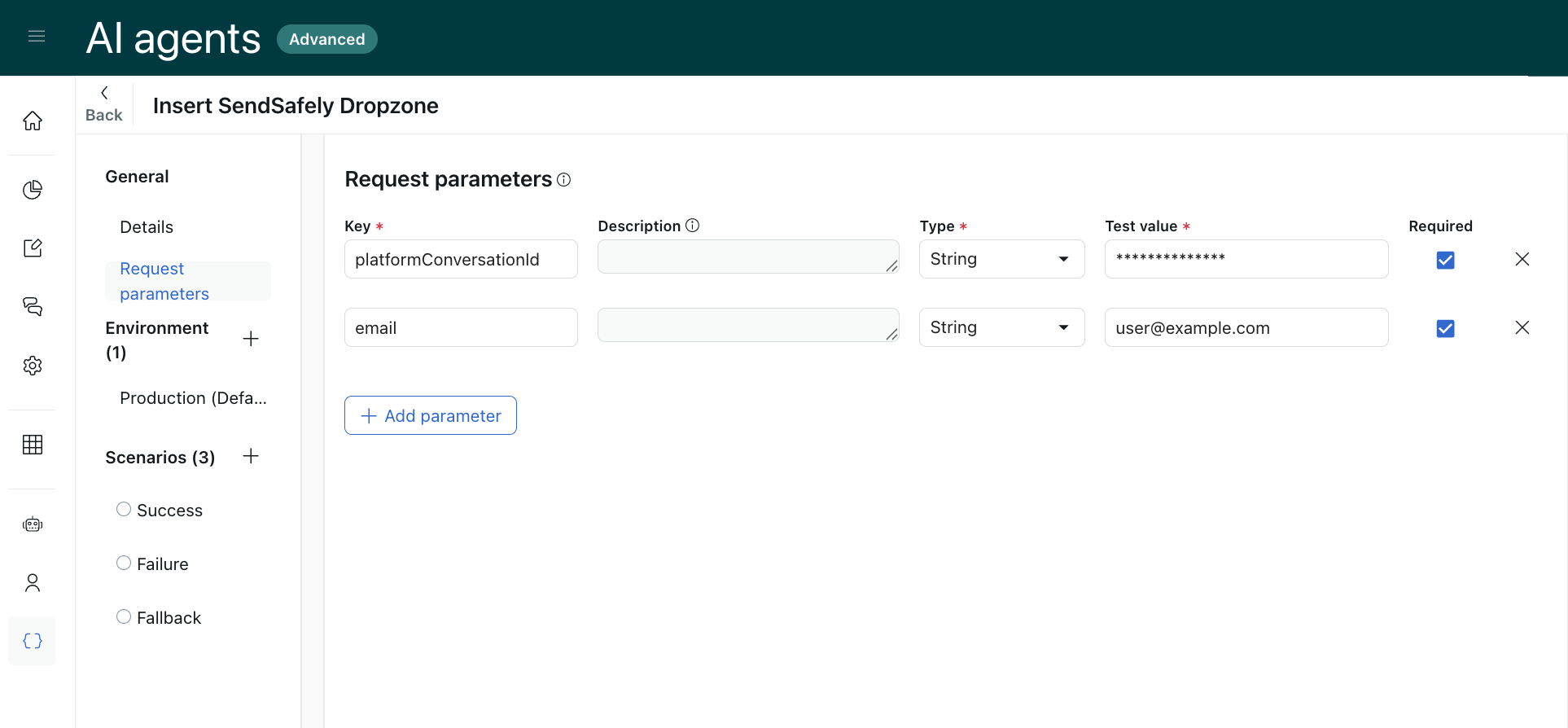Open Request parameters section

(x=188, y=281)
